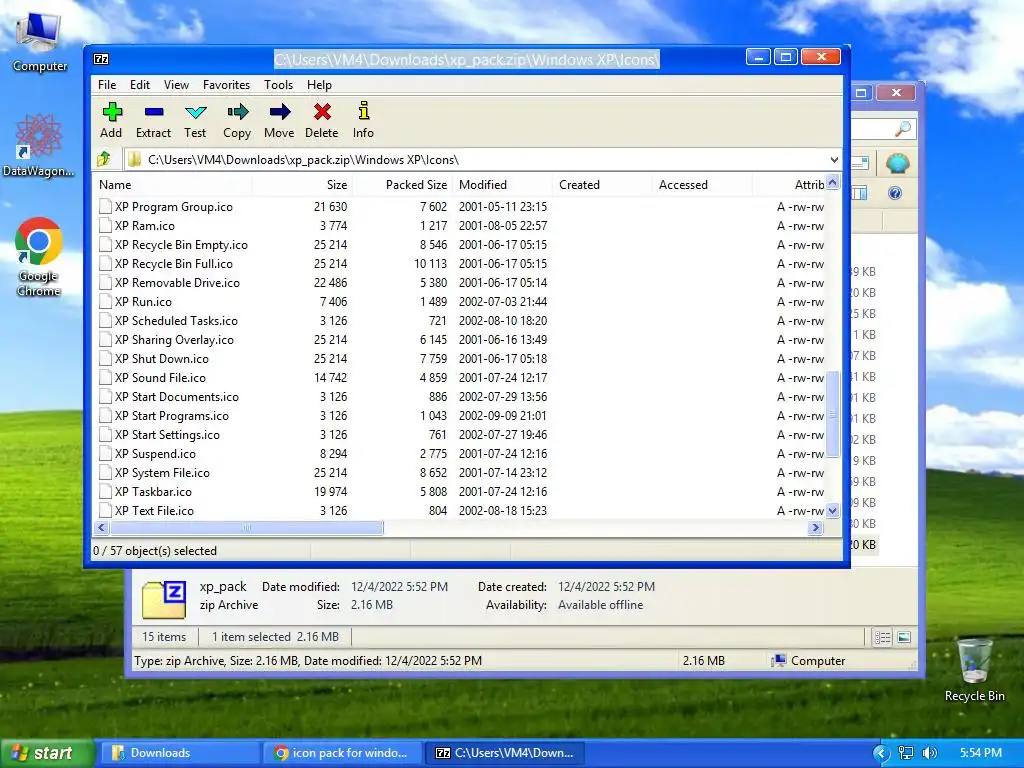
Task: Click the address path input field
Action: point(483,159)
